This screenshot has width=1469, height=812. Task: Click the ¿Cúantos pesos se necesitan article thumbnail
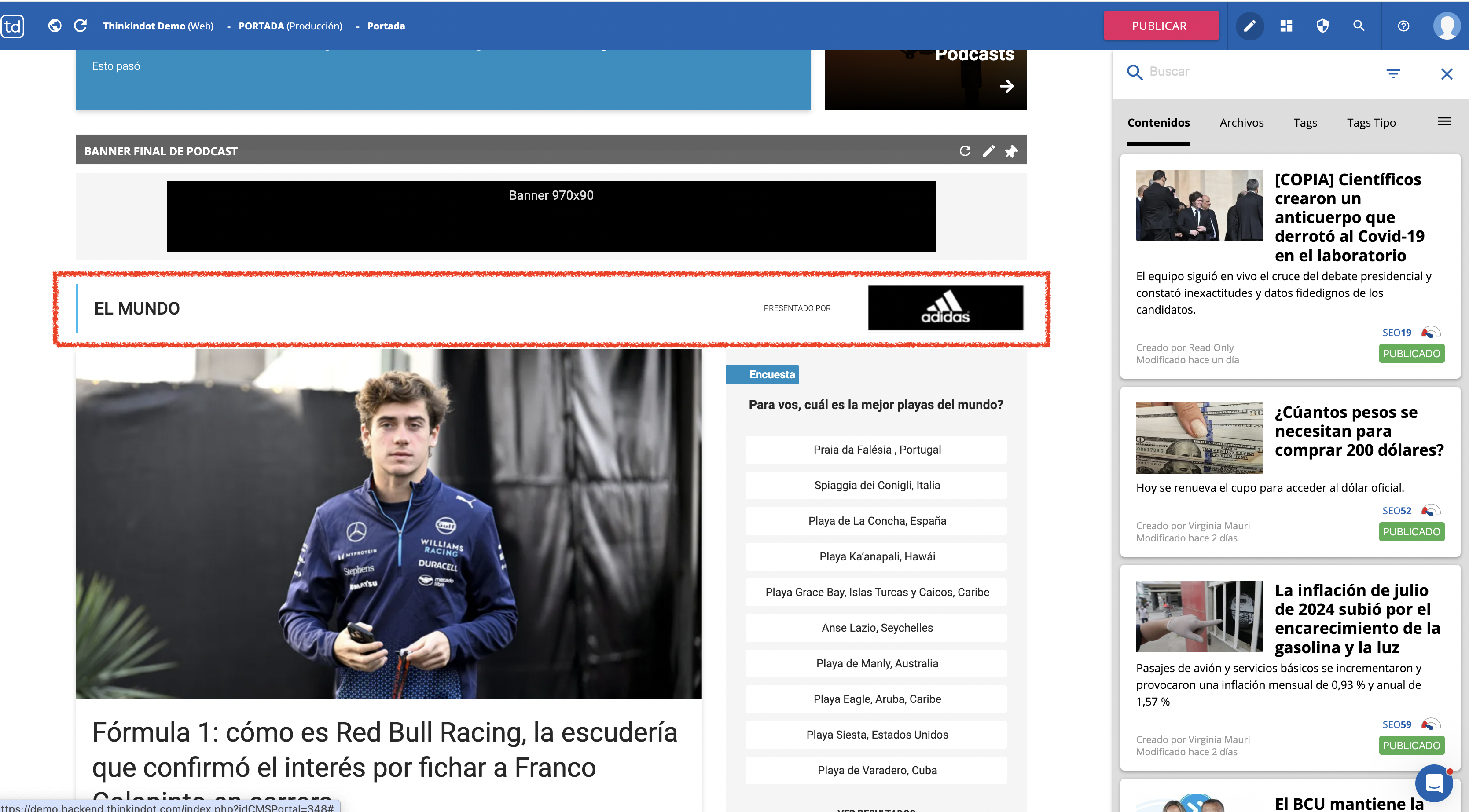point(1199,438)
